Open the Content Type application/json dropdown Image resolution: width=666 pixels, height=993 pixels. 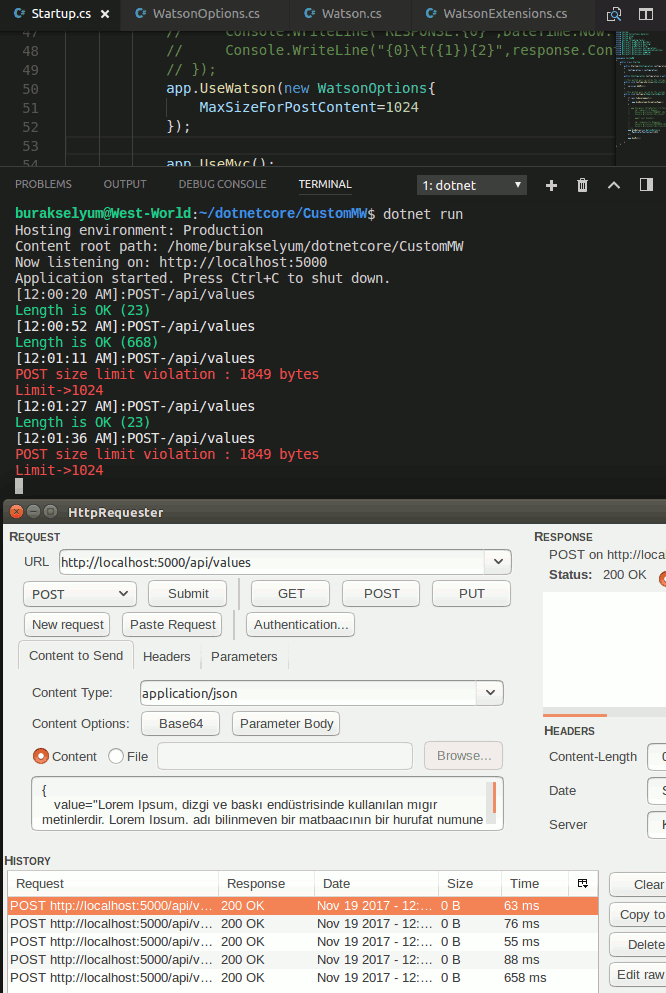pos(490,692)
